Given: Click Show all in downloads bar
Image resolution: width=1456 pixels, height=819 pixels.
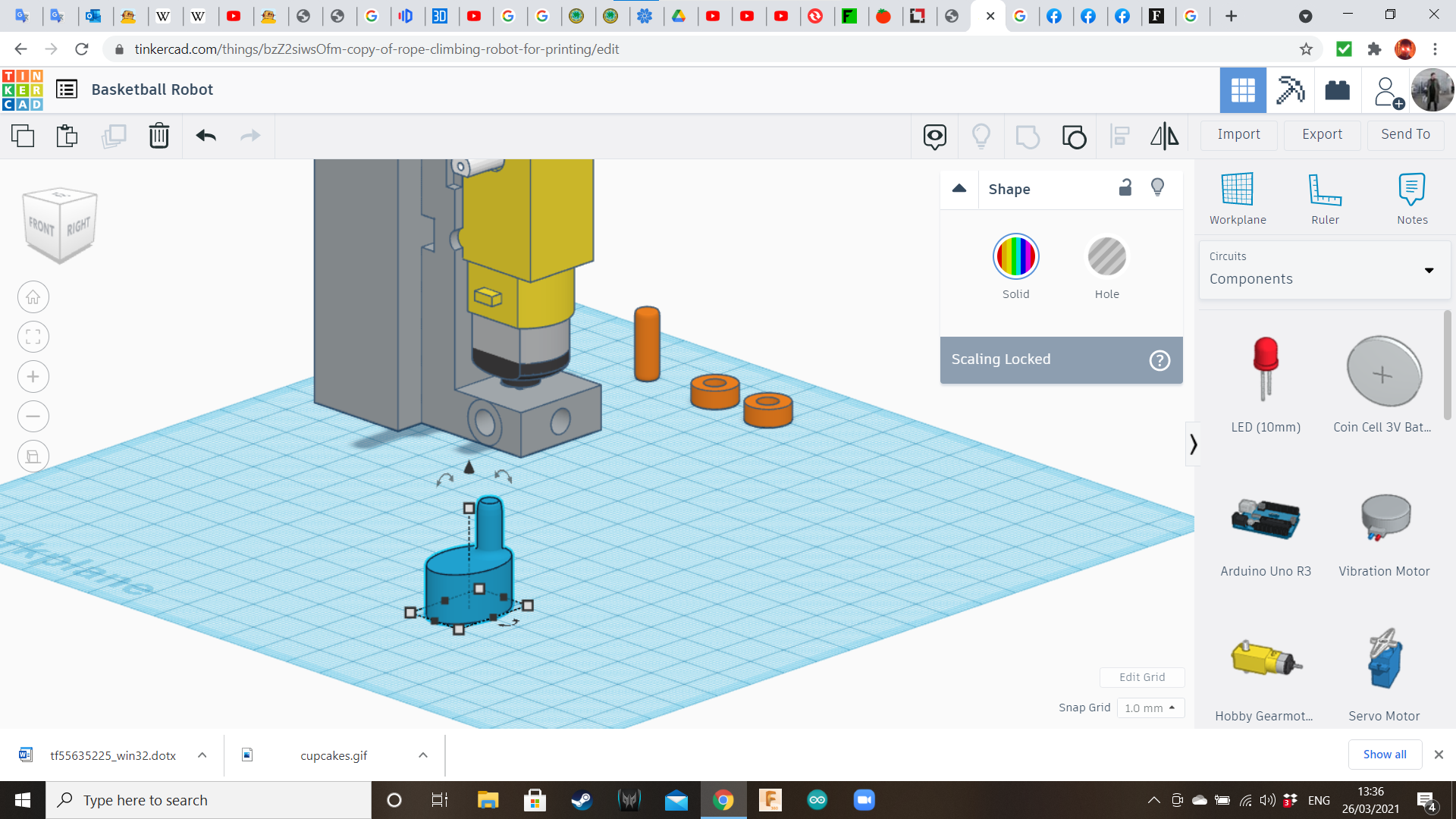Looking at the screenshot, I should [1385, 755].
